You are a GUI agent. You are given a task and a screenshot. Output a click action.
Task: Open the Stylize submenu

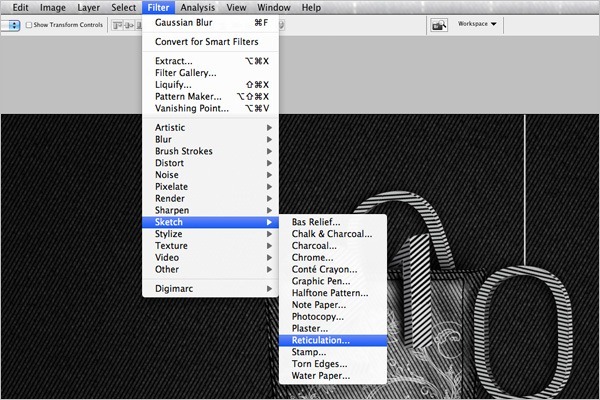pyautogui.click(x=210, y=234)
